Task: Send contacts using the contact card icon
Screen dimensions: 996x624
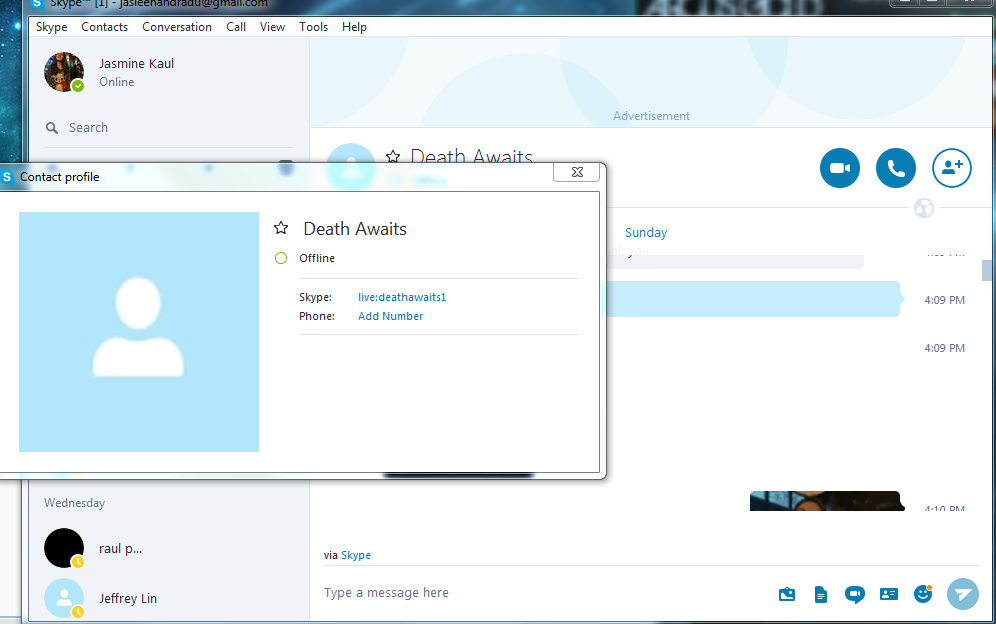Action: (x=889, y=594)
